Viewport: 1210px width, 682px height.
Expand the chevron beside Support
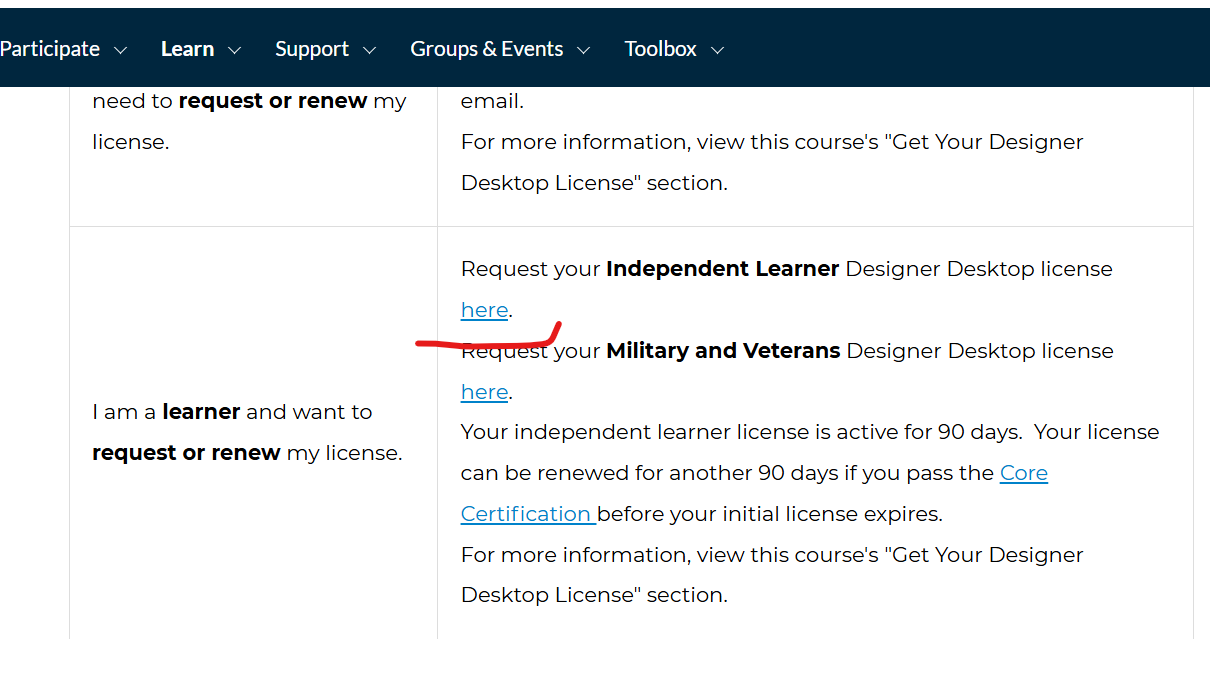click(370, 50)
